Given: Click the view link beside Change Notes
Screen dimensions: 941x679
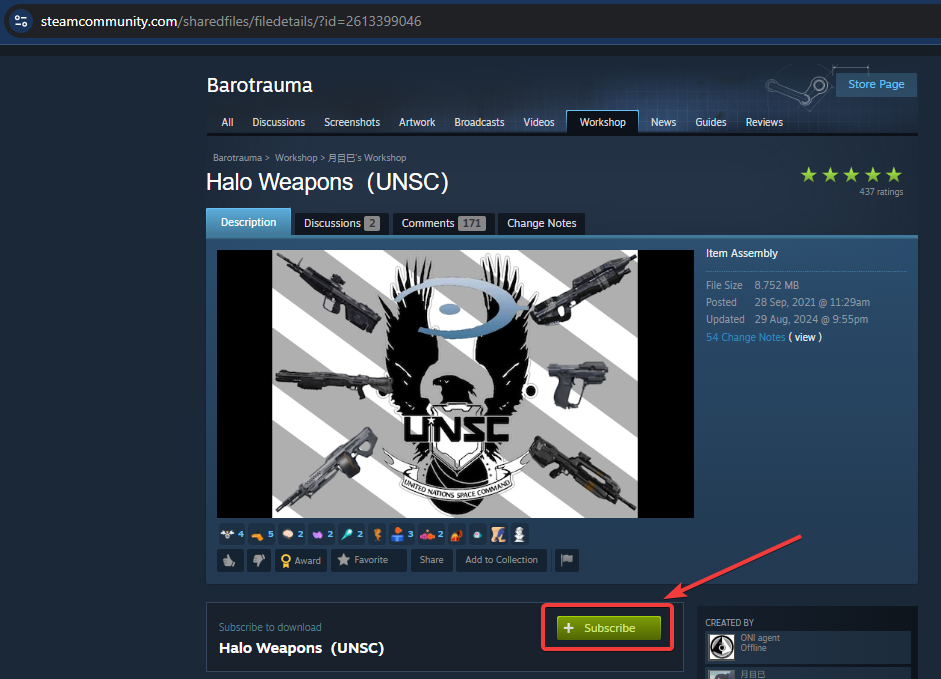Looking at the screenshot, I should 805,337.
